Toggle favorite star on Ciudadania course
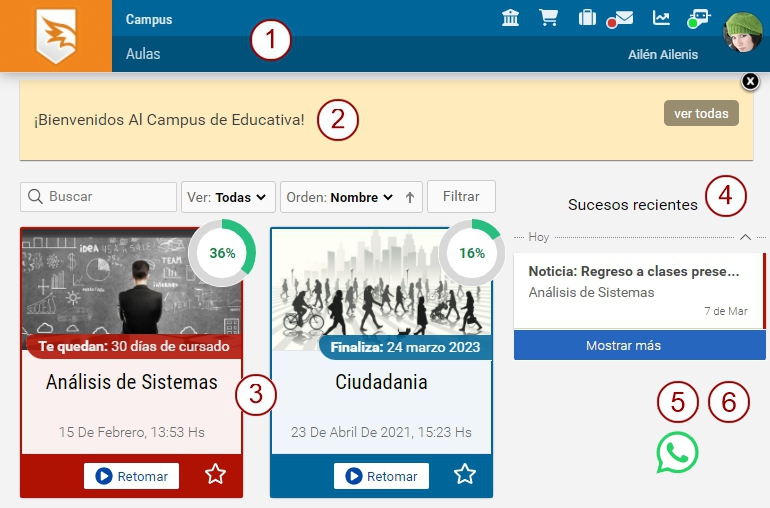The width and height of the screenshot is (770, 508). tap(464, 474)
